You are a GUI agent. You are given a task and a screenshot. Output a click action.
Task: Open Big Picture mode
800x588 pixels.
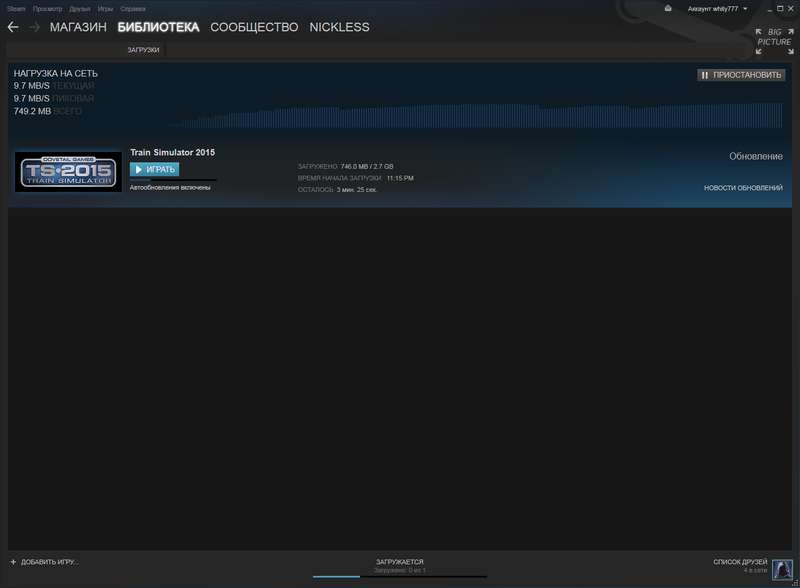773,37
